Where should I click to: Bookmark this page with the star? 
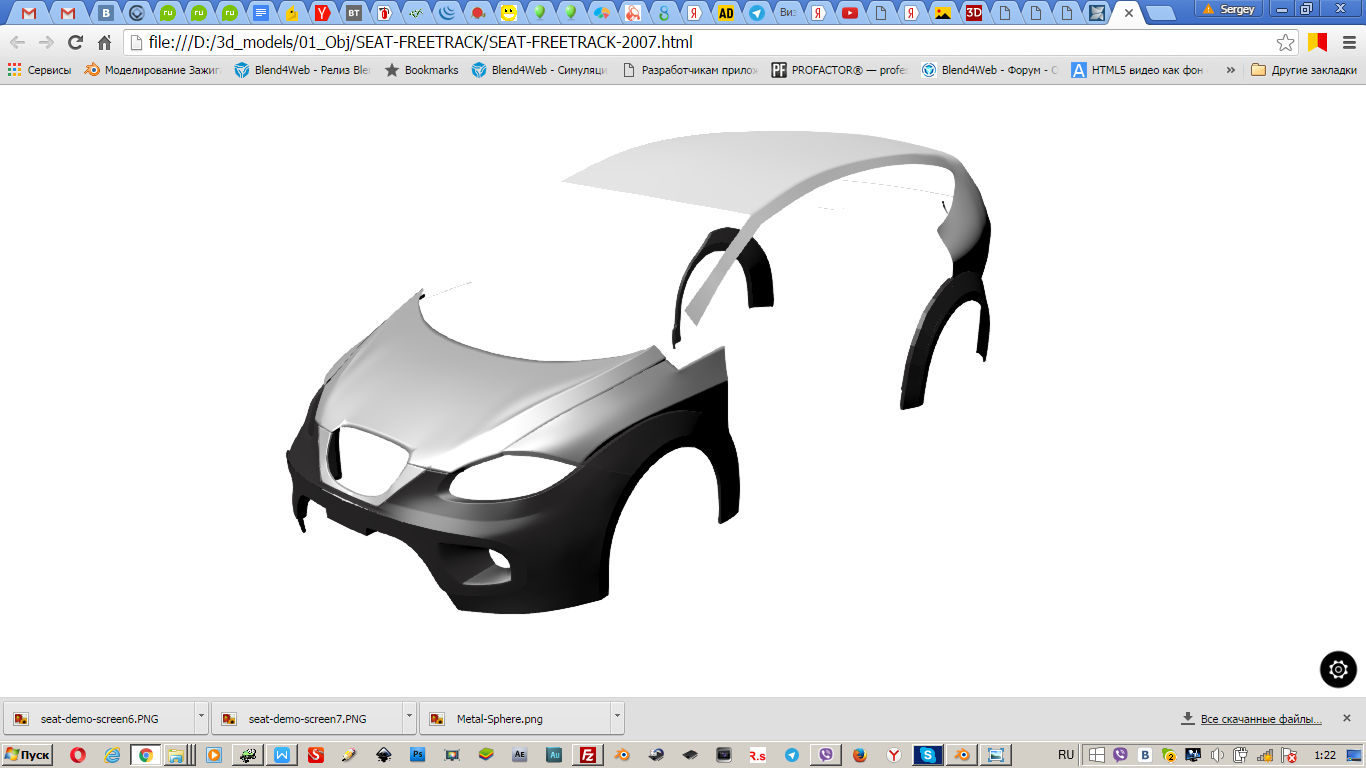[1285, 43]
